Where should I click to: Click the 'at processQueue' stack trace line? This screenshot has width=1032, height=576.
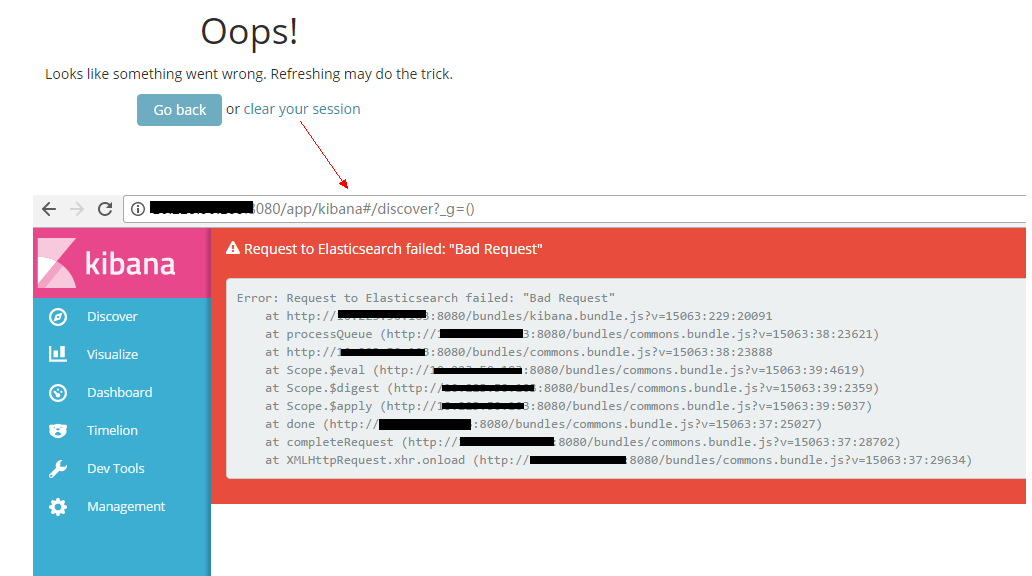click(x=572, y=334)
